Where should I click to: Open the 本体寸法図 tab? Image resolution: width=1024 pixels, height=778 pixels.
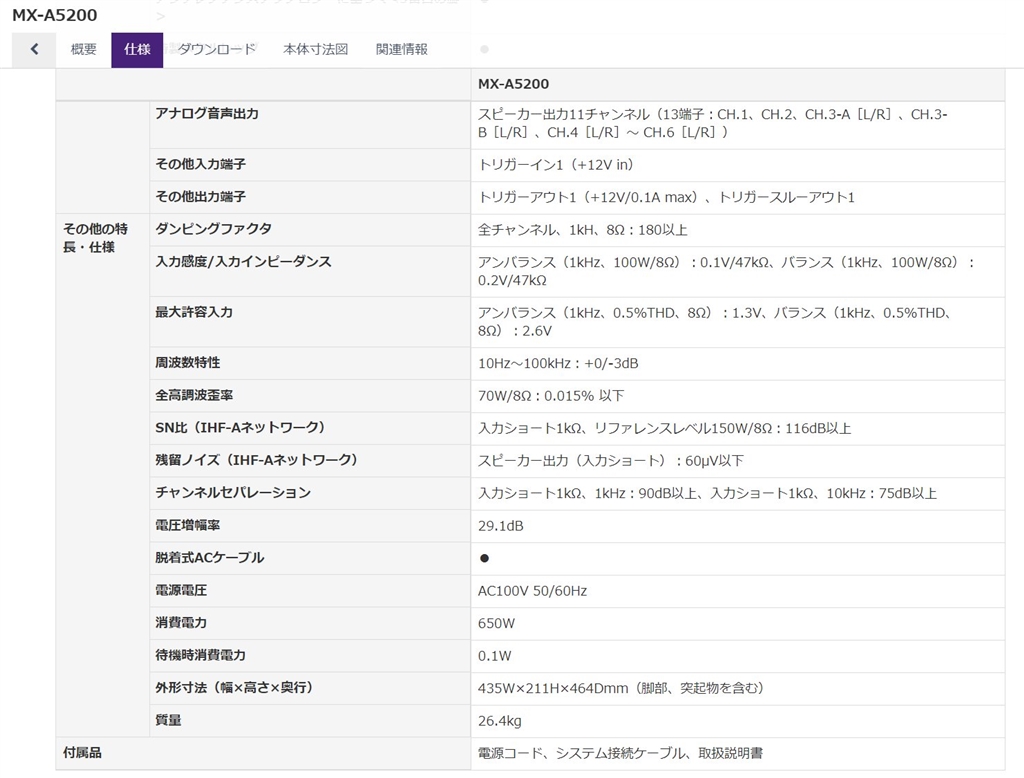(x=315, y=49)
